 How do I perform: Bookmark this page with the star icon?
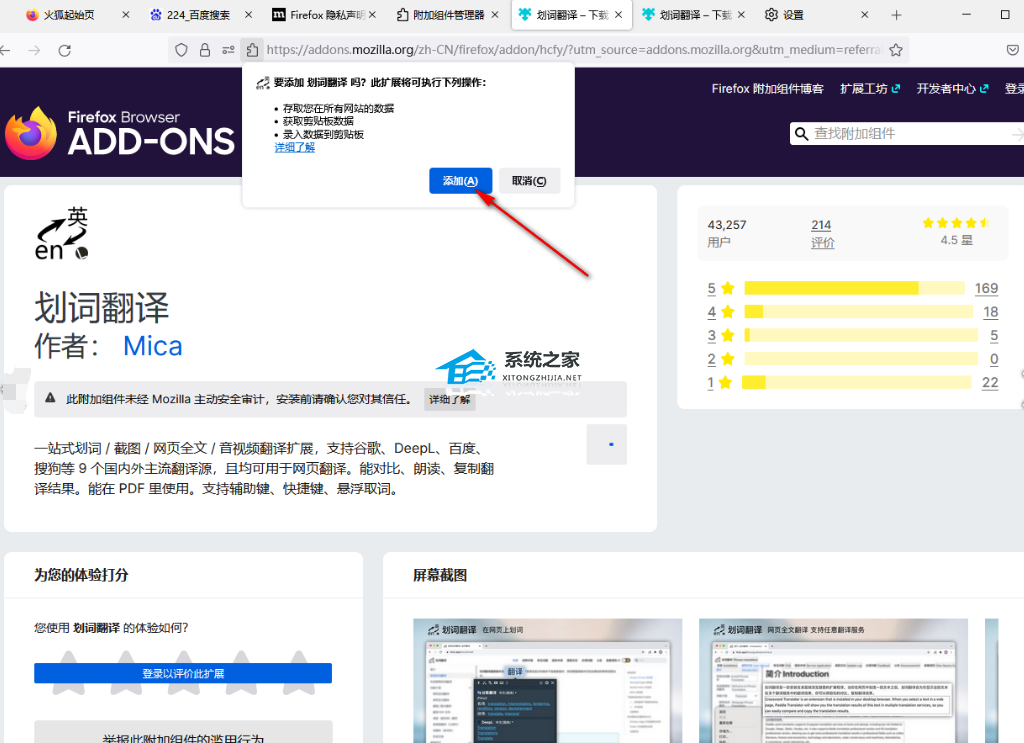(896, 50)
